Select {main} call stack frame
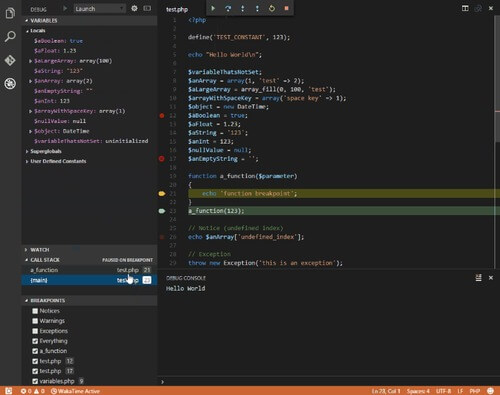The height and width of the screenshot is (395, 500). tap(89, 280)
